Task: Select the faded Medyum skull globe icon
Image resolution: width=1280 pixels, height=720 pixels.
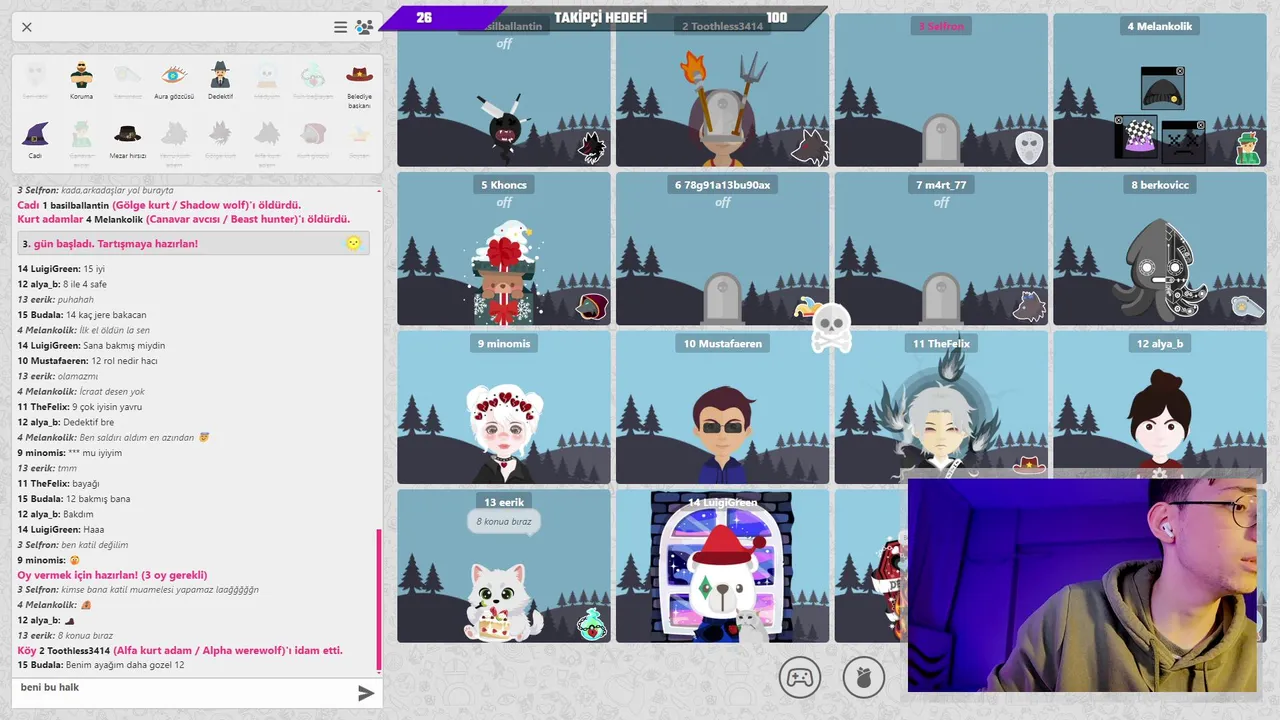Action: click(266, 75)
